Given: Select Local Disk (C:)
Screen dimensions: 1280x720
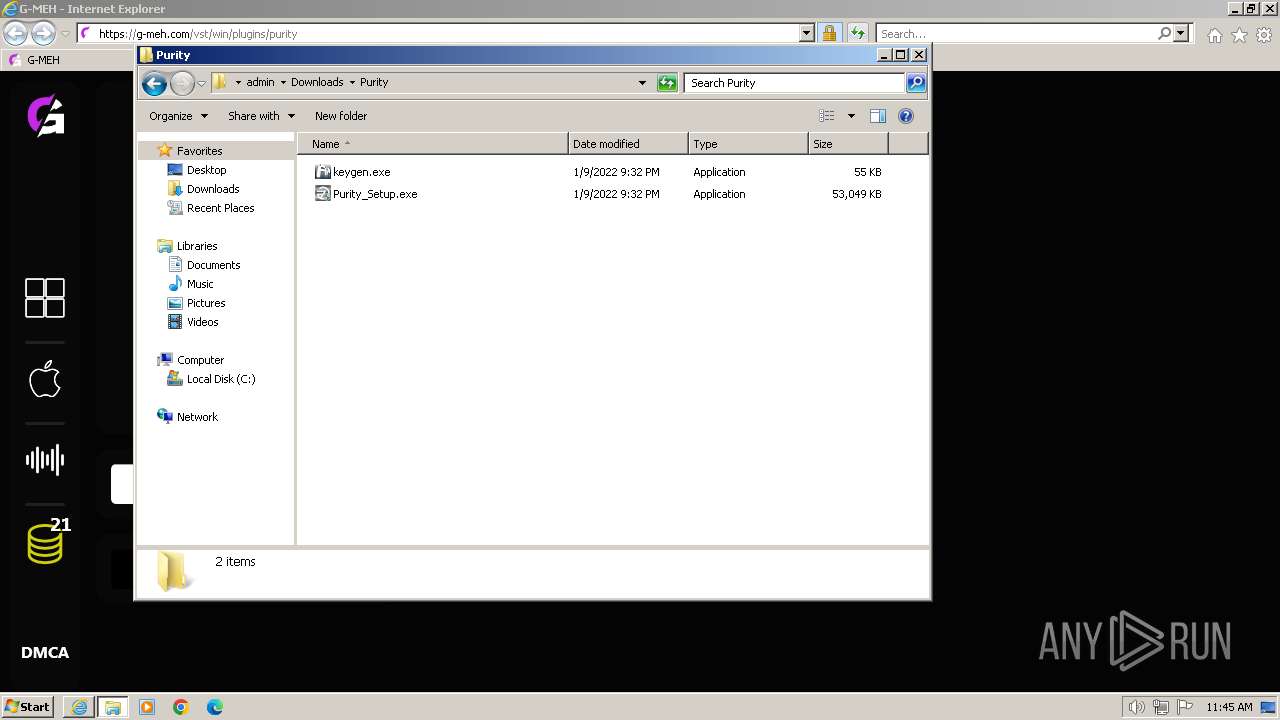Looking at the screenshot, I should [220, 379].
